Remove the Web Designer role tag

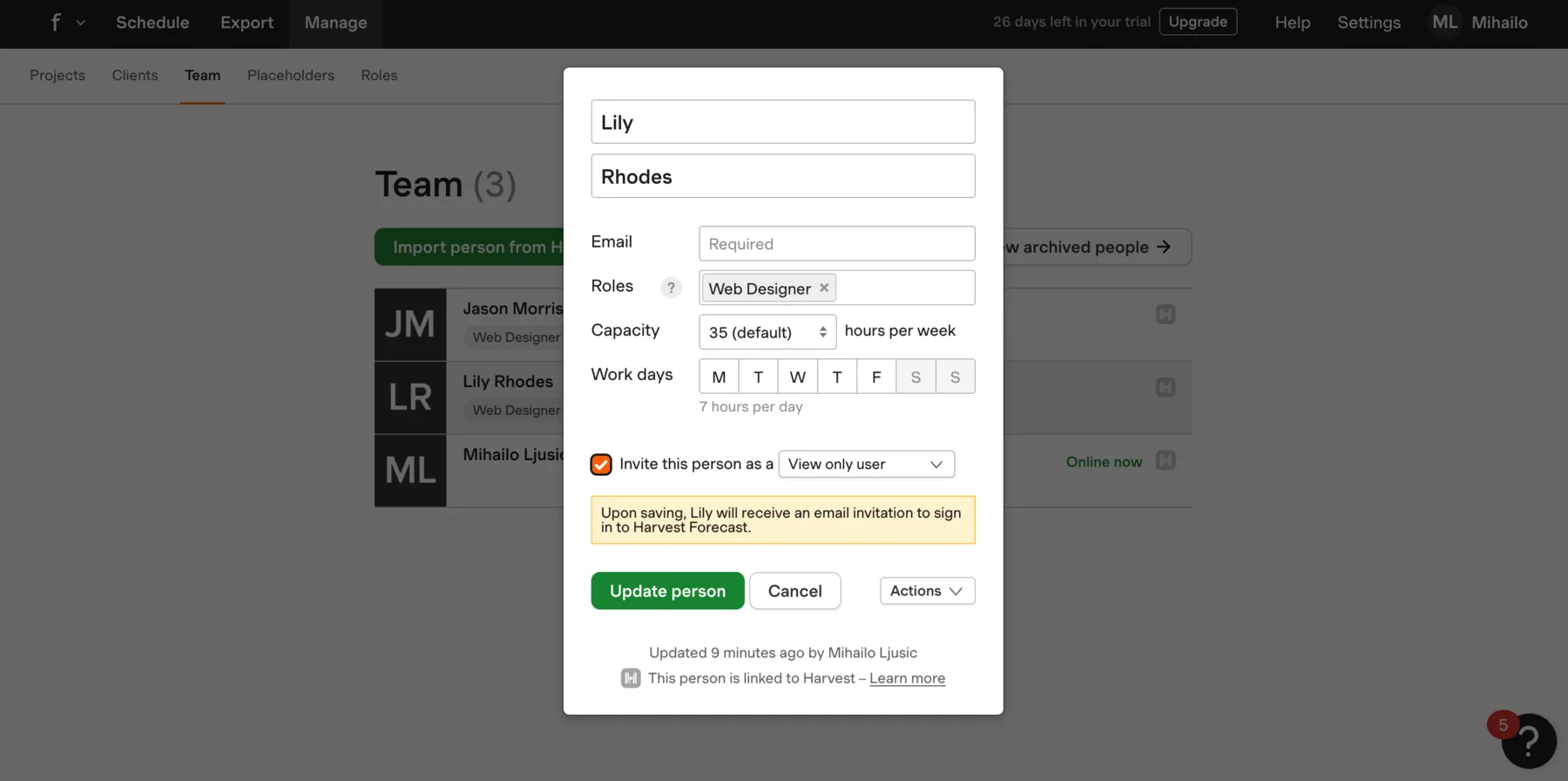824,288
